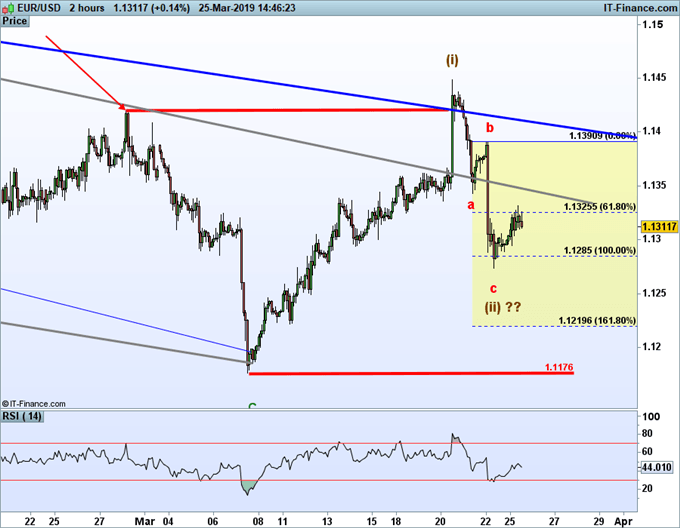Click the ©IT-Finance.com copyright text on chart
Screen dimensions: 680x528
[x=34, y=404]
